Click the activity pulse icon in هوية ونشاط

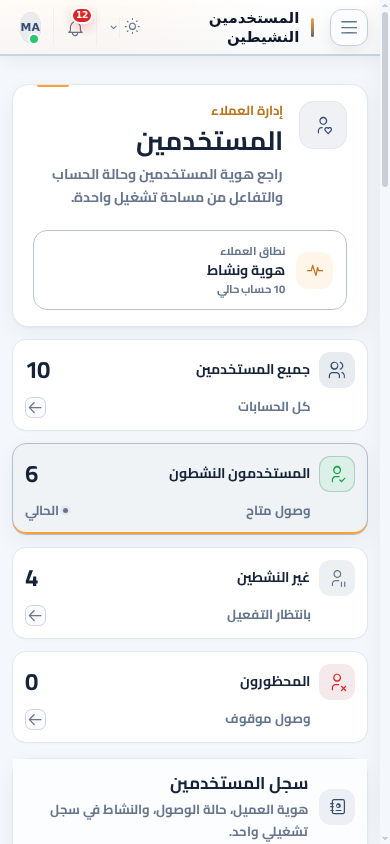tap(315, 270)
